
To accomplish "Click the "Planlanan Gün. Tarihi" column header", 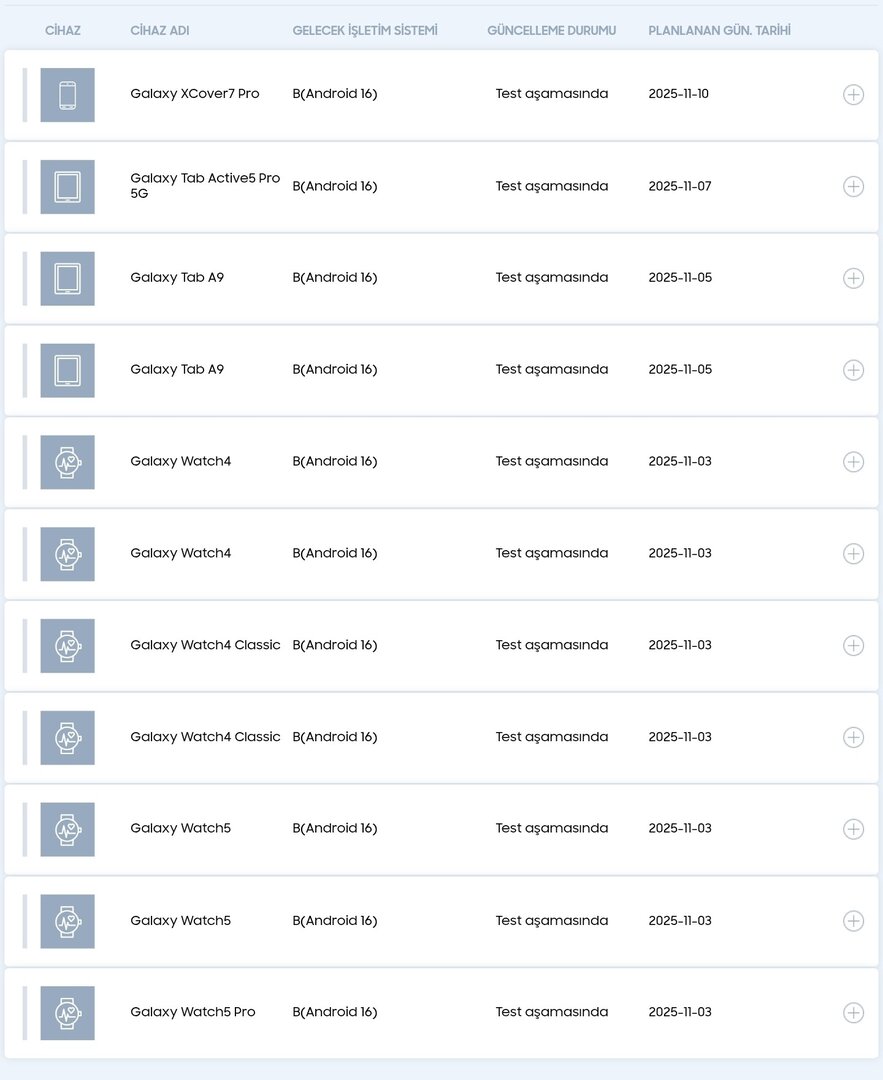I will click(719, 31).
